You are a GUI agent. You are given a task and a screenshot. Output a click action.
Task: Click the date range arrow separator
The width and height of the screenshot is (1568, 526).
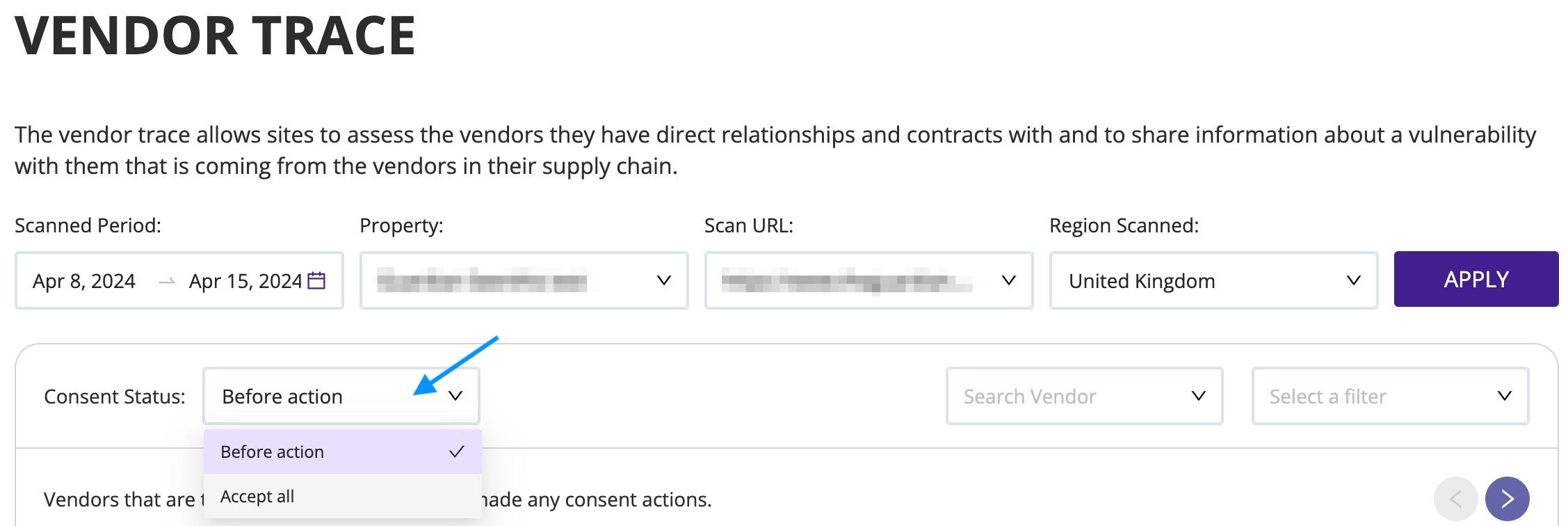point(166,281)
